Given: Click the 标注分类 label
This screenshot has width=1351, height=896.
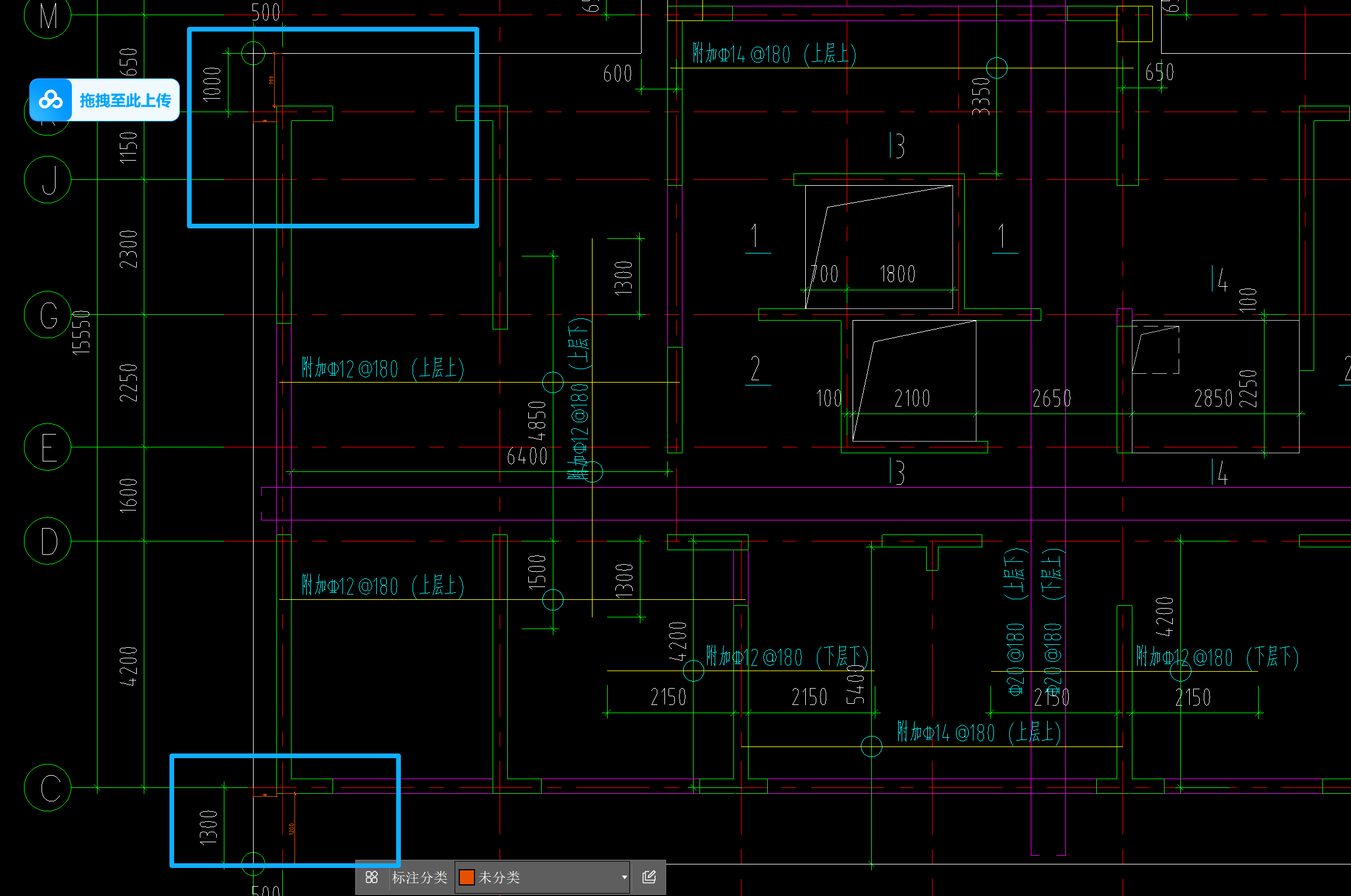Looking at the screenshot, I should tap(419, 877).
